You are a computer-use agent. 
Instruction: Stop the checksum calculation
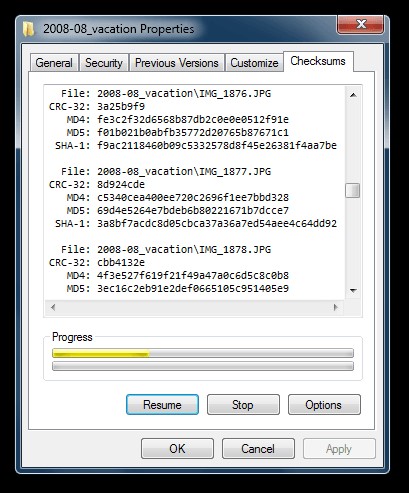coord(243,405)
